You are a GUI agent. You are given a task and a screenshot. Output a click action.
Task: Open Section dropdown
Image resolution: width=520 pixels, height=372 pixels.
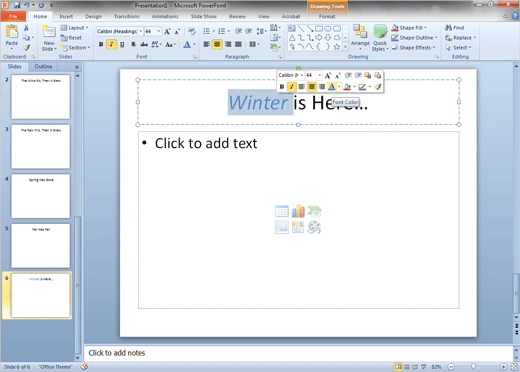coord(75,48)
